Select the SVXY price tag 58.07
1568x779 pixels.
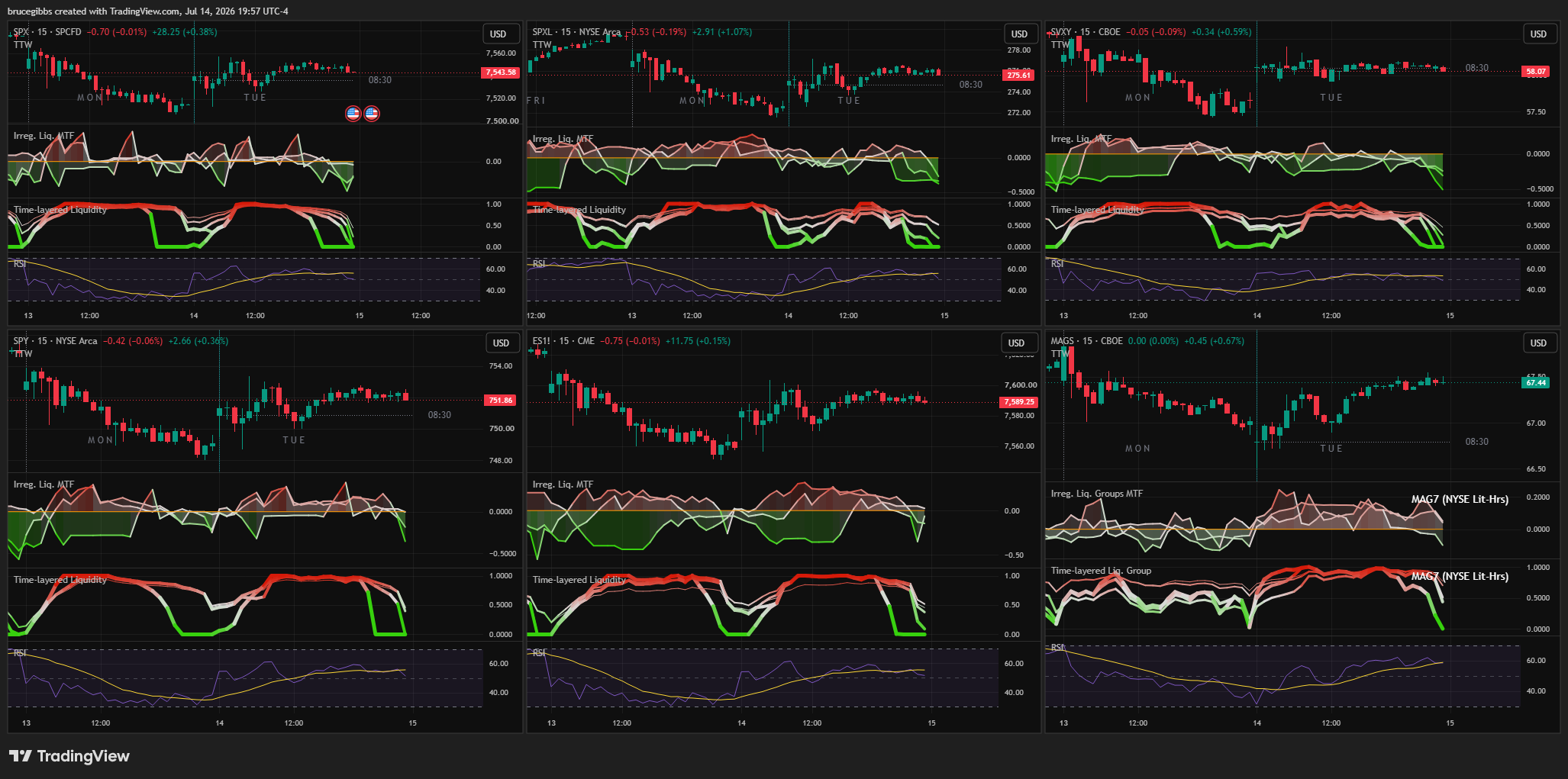coord(1535,72)
